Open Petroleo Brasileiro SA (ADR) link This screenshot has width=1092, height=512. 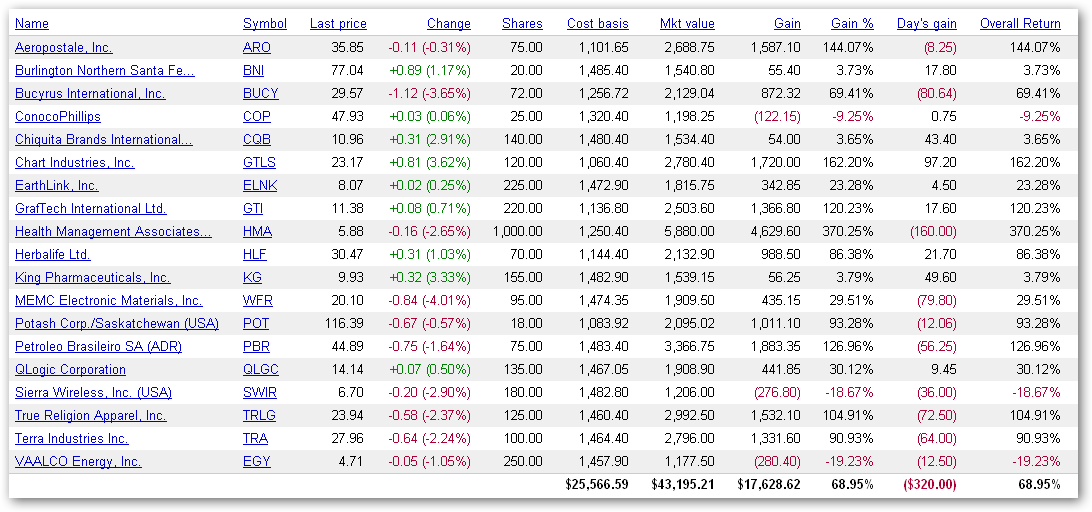(98, 346)
